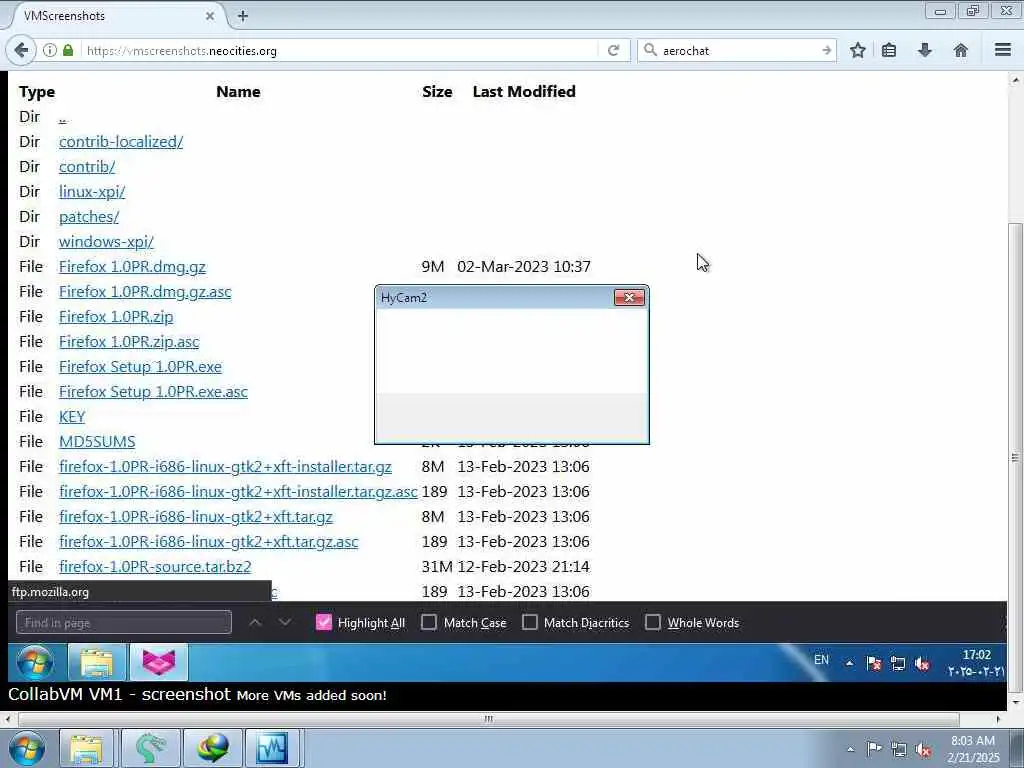Open the monitor graph app on host taskbar
This screenshot has height=768, width=1024.
coord(272,748)
